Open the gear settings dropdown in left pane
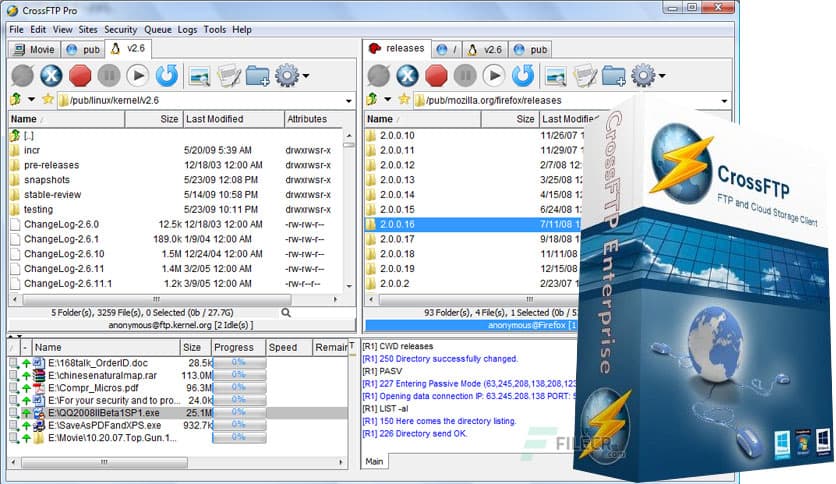This screenshot has width=836, height=484. tap(304, 76)
